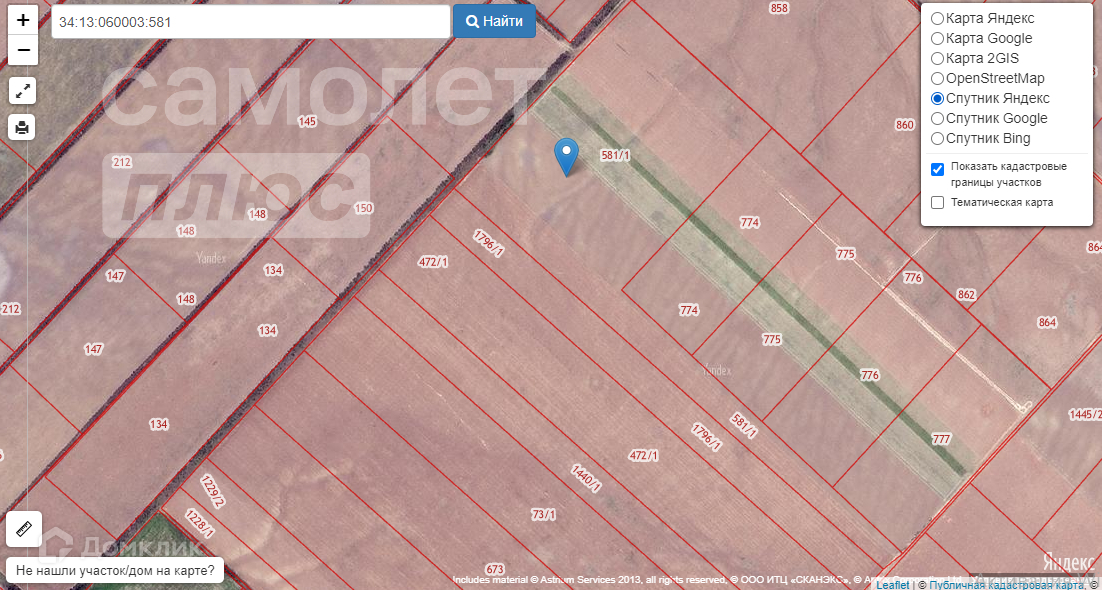Zoom in with the plus button
Screen dimensions: 1102x590
tap(22, 20)
